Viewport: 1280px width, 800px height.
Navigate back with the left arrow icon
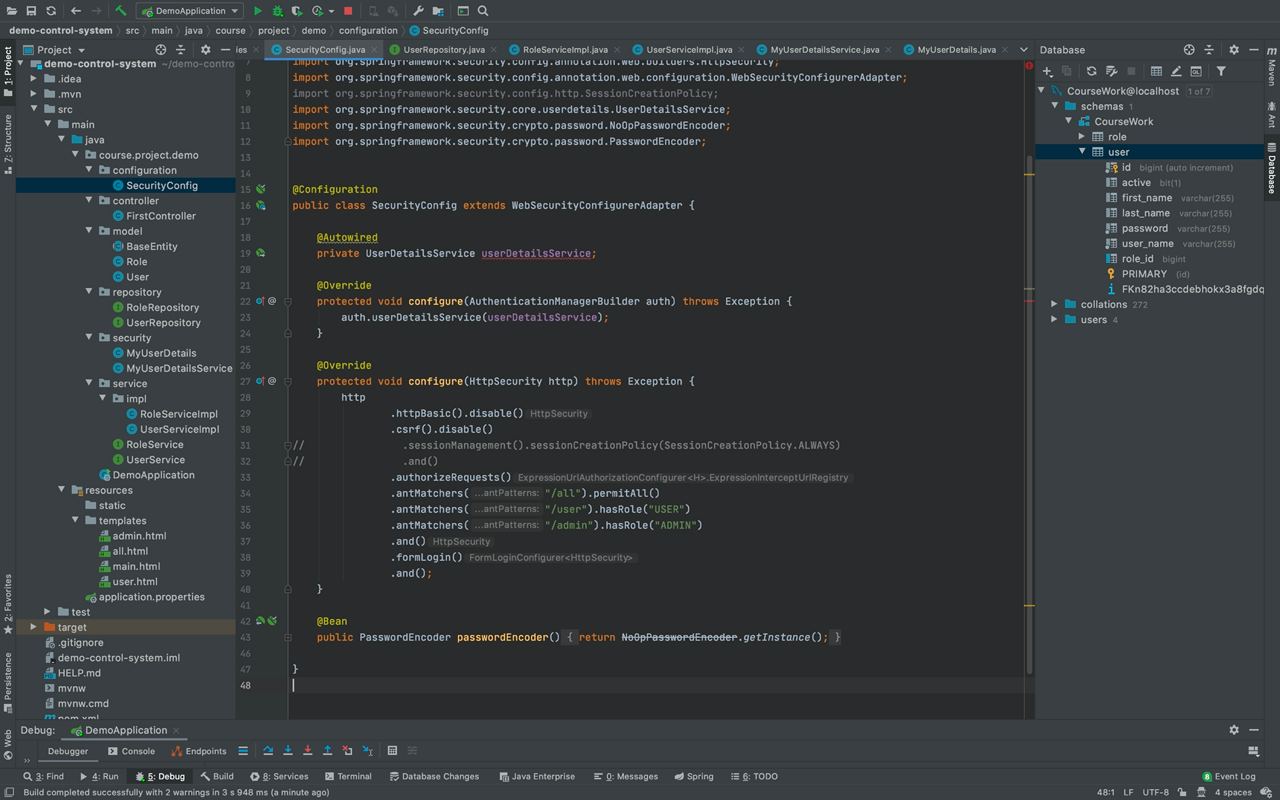coord(76,11)
